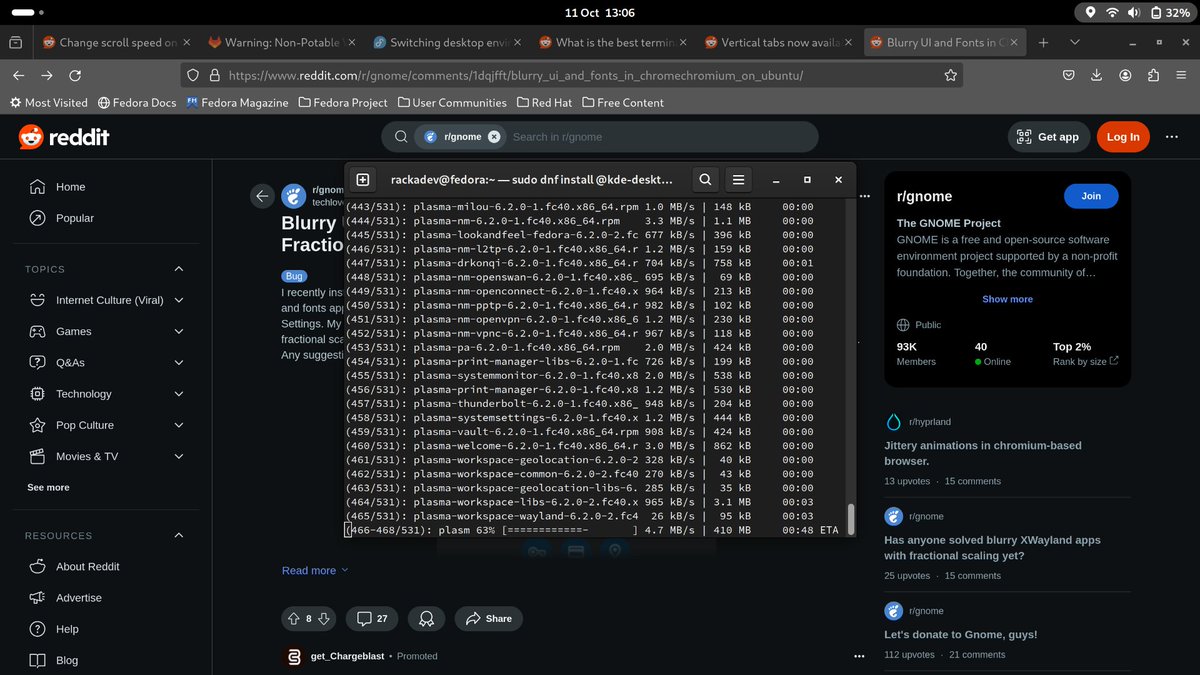Go back using the Firefox back arrow

click(x=19, y=75)
